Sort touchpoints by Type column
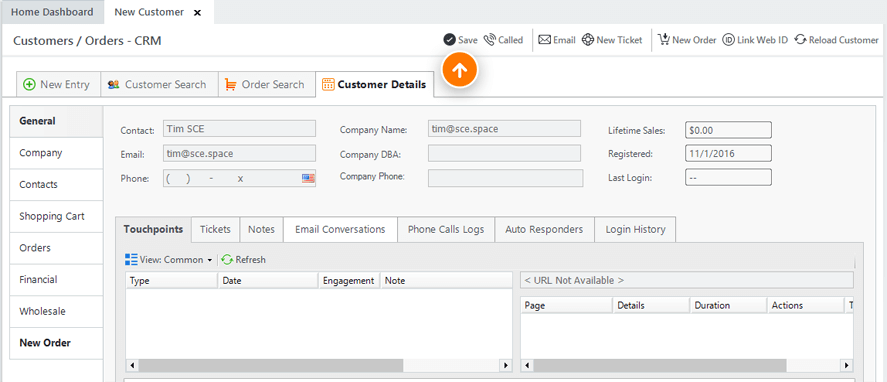Screen dimensions: 887x382 [x=172, y=280]
